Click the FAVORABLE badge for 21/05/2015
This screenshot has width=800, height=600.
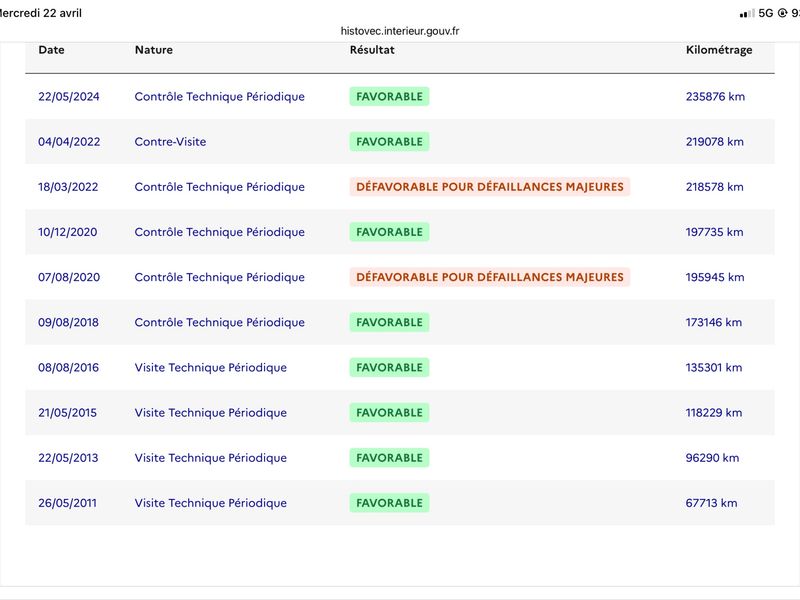389,413
